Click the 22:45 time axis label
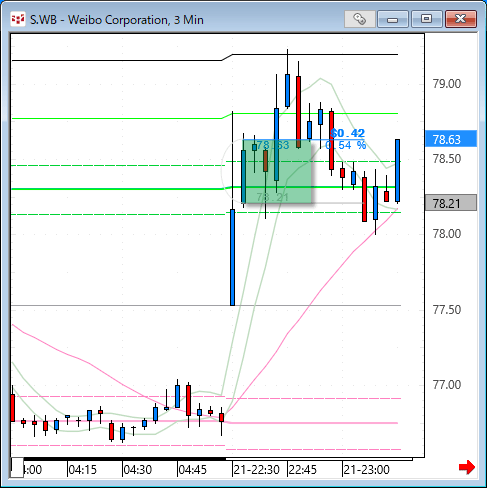This screenshot has width=487, height=488. [303, 470]
